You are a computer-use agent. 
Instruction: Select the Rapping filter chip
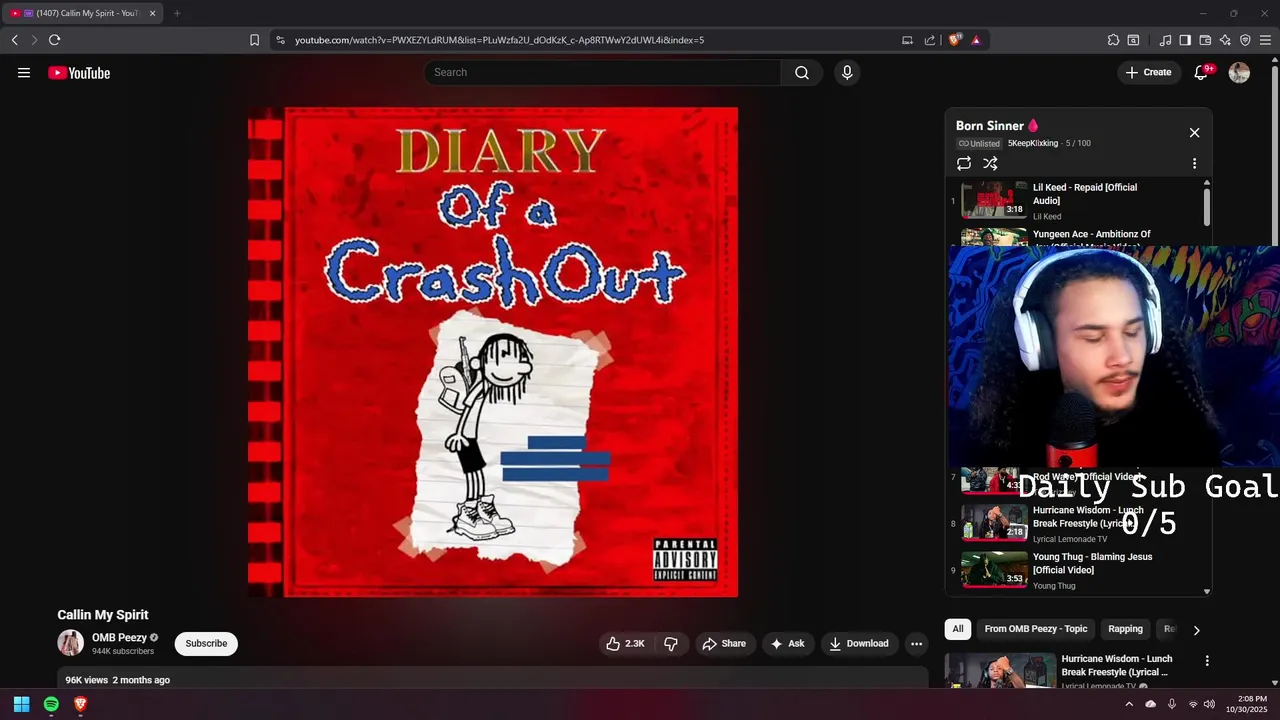tap(1125, 629)
